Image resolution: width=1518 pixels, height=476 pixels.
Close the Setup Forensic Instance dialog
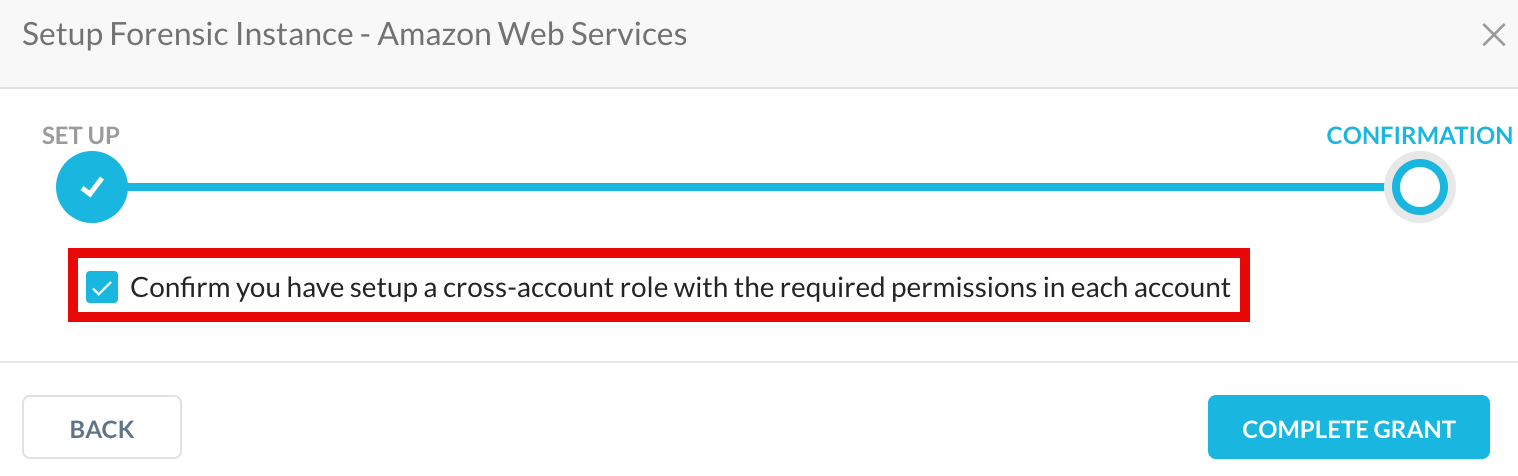click(x=1493, y=36)
